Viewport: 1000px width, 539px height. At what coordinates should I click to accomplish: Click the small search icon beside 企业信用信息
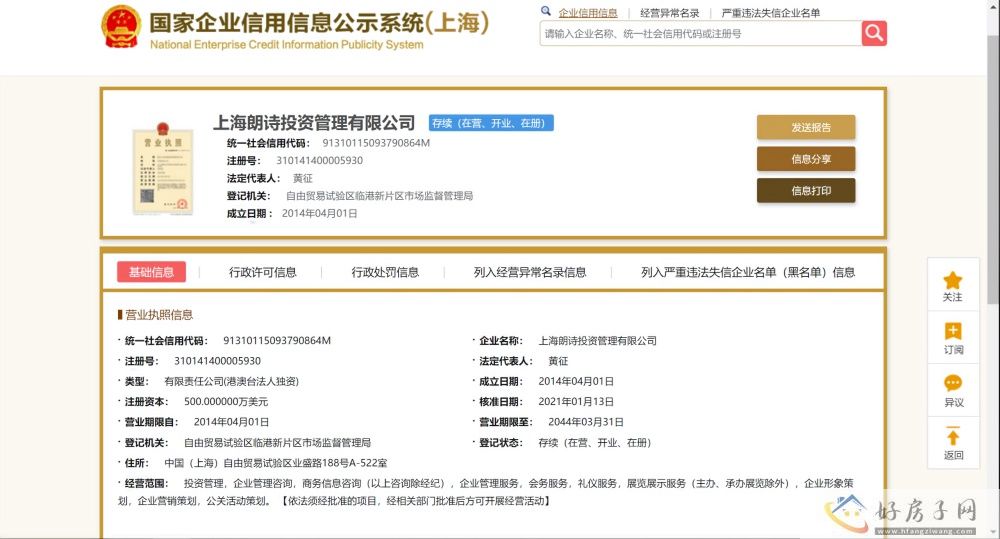pos(546,12)
